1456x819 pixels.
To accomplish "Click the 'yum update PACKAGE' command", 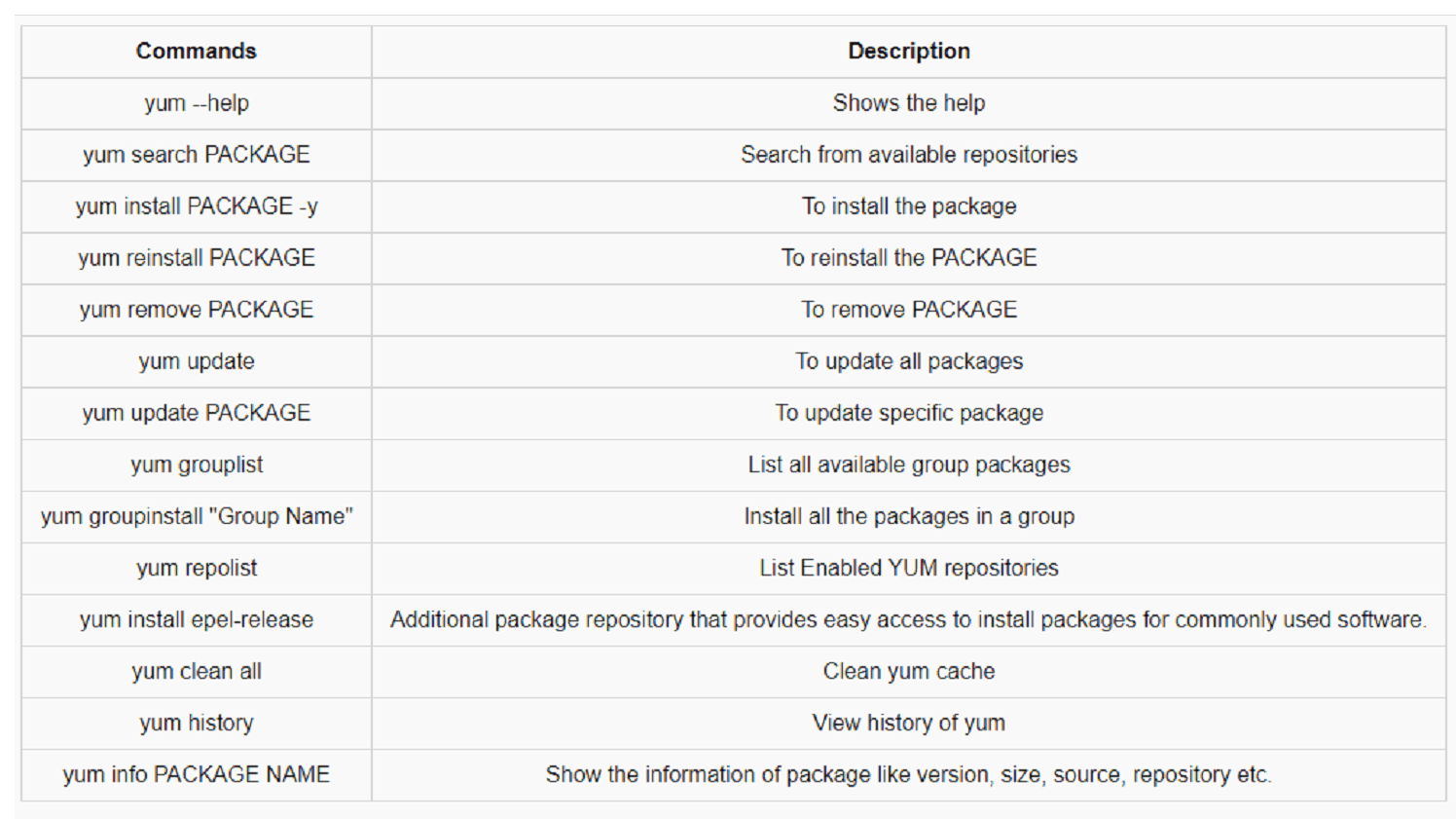I will click(197, 413).
